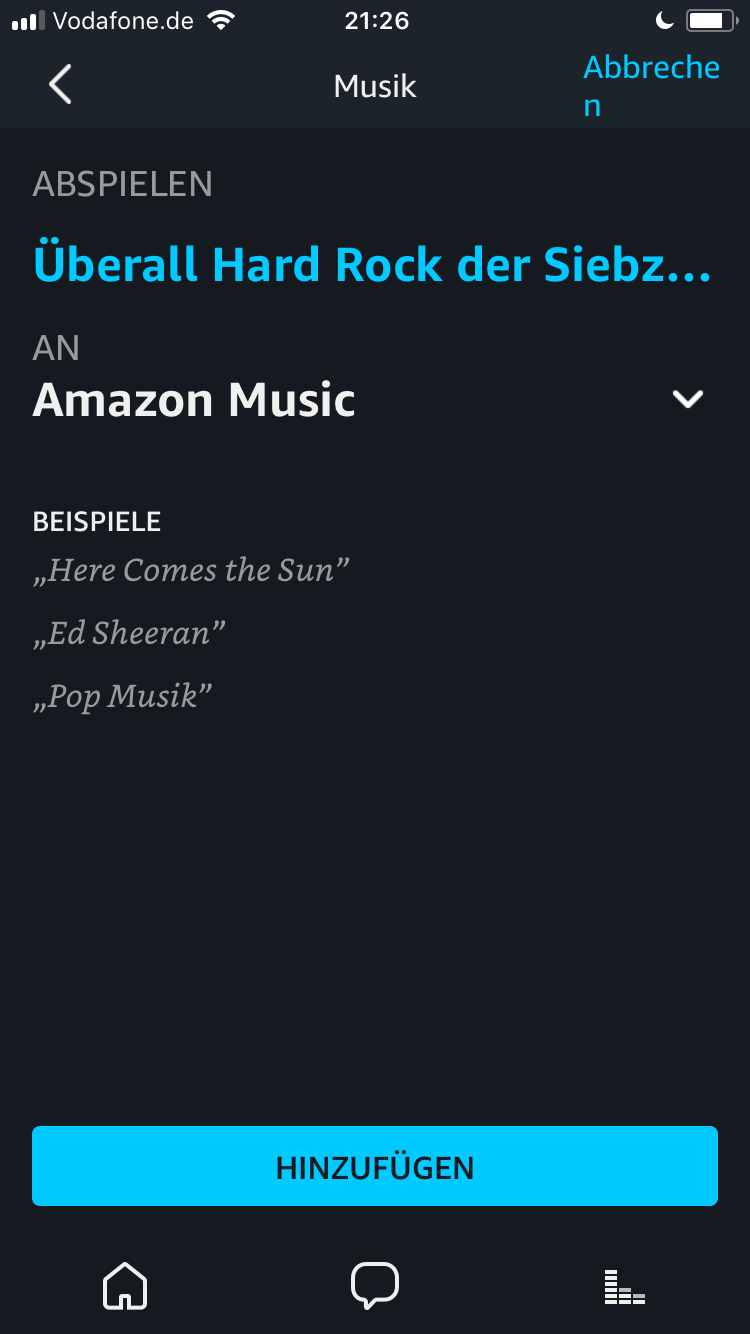Tap the Do Not Disturb moon icon
The width and height of the screenshot is (750, 1334).
pos(664,20)
